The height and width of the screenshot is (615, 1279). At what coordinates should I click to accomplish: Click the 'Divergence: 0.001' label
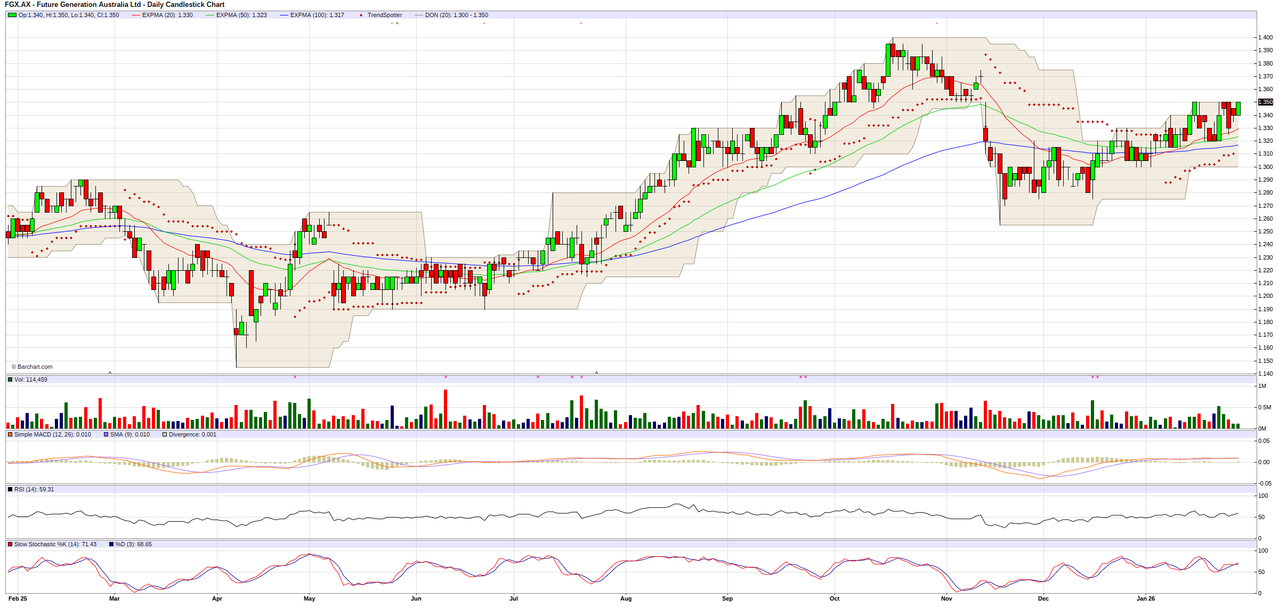tap(191, 435)
